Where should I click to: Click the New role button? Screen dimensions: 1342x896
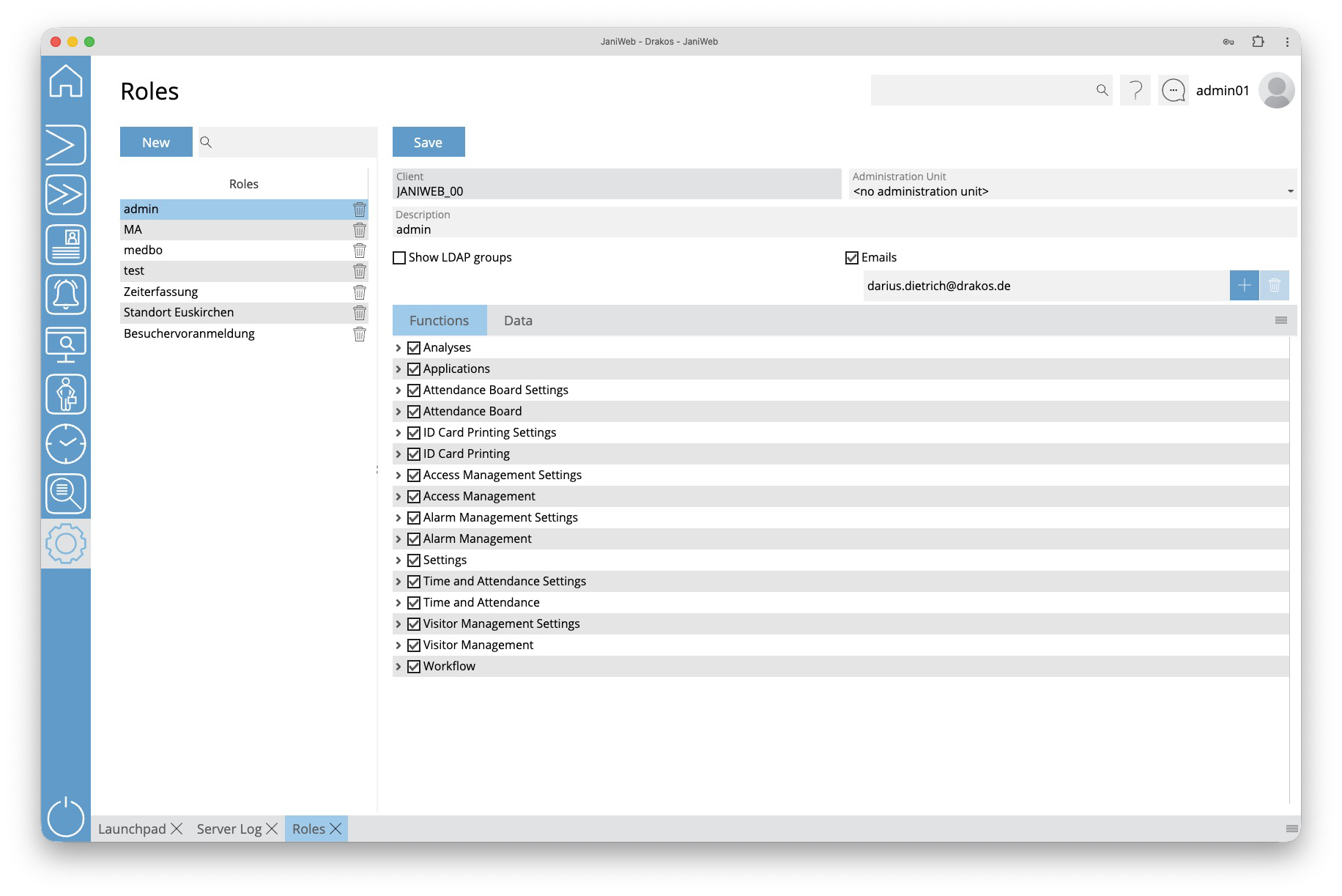156,142
